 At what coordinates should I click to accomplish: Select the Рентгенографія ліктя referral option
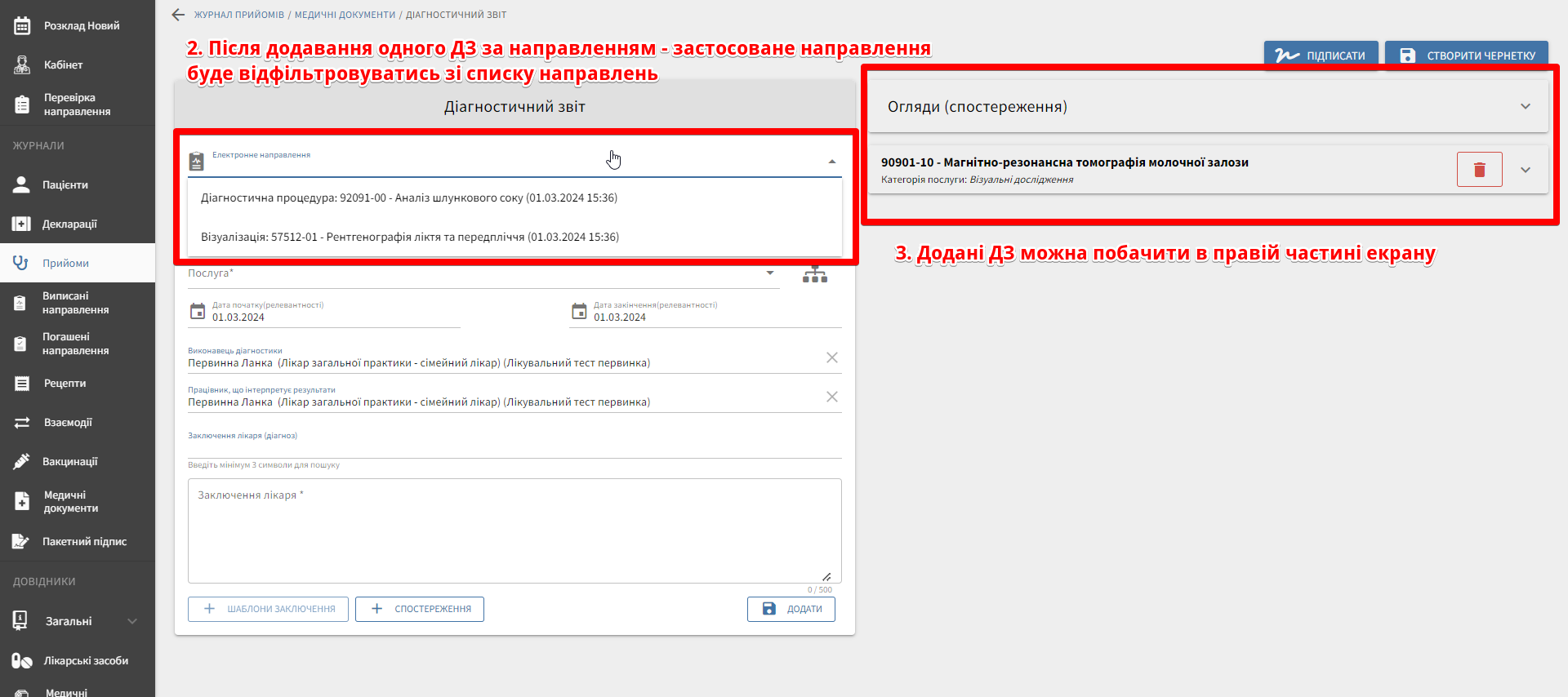[409, 238]
